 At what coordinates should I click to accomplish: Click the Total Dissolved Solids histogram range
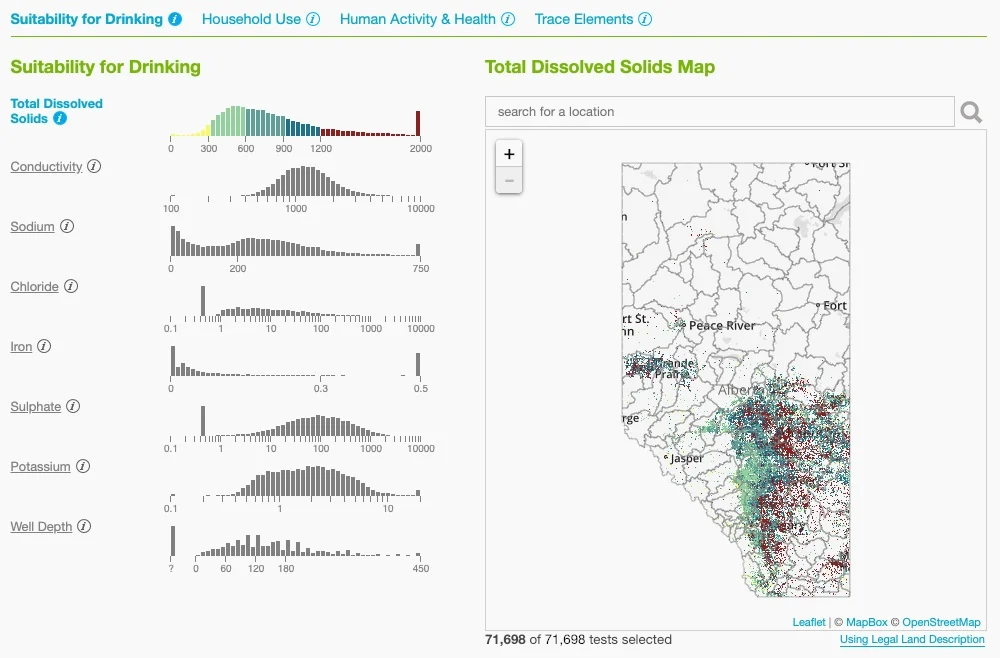tap(295, 120)
